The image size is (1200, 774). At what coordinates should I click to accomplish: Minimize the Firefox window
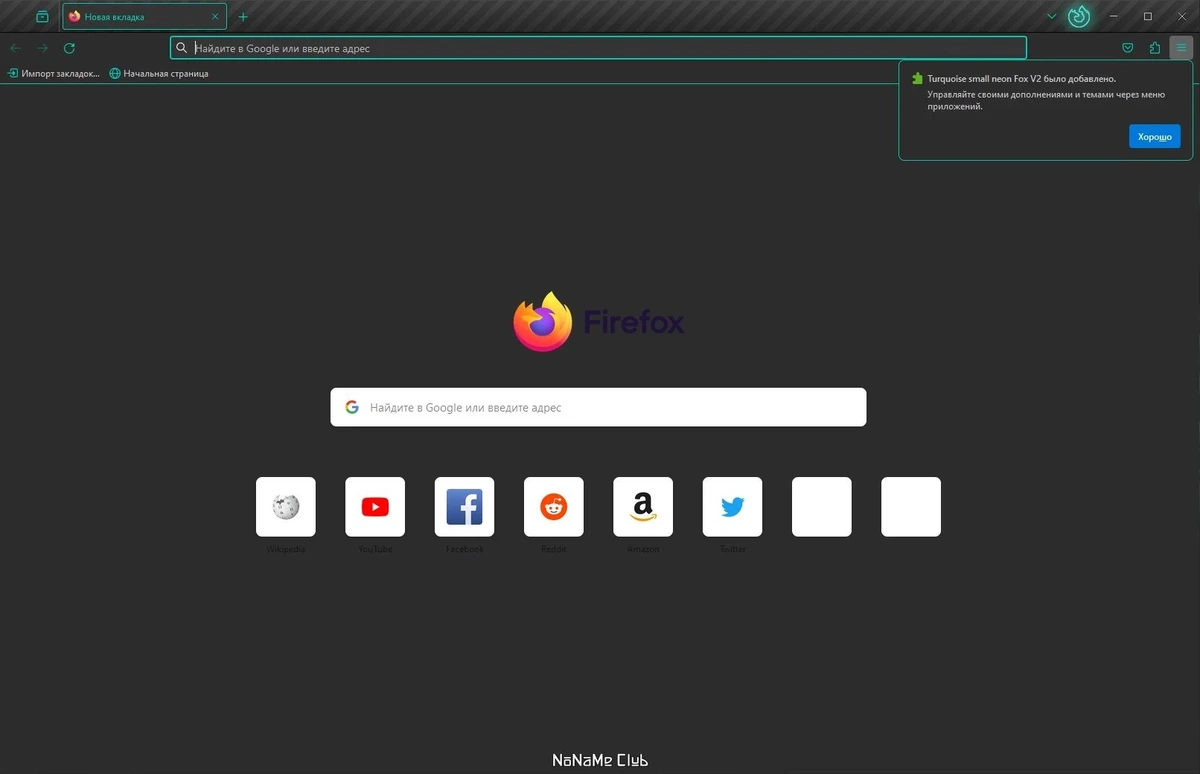pos(1114,16)
